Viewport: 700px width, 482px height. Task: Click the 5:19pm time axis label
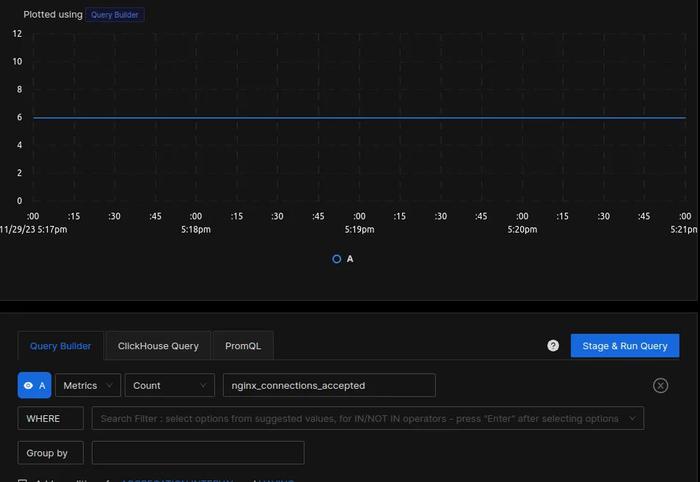359,229
